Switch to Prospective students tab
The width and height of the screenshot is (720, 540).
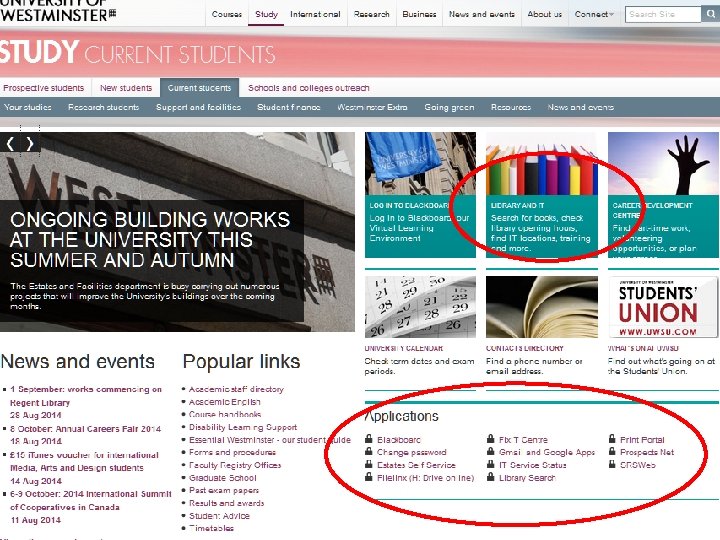pos(44,88)
